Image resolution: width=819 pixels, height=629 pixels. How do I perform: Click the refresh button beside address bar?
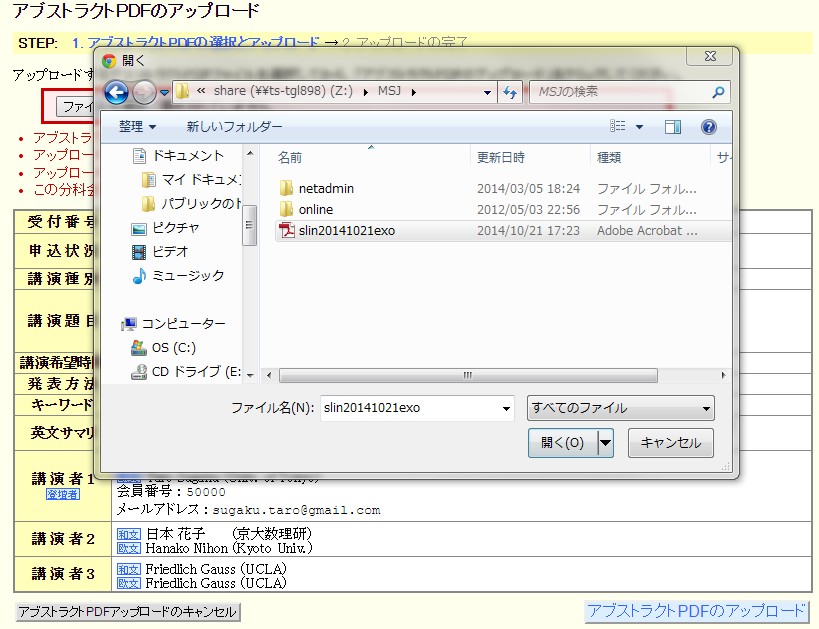510,92
